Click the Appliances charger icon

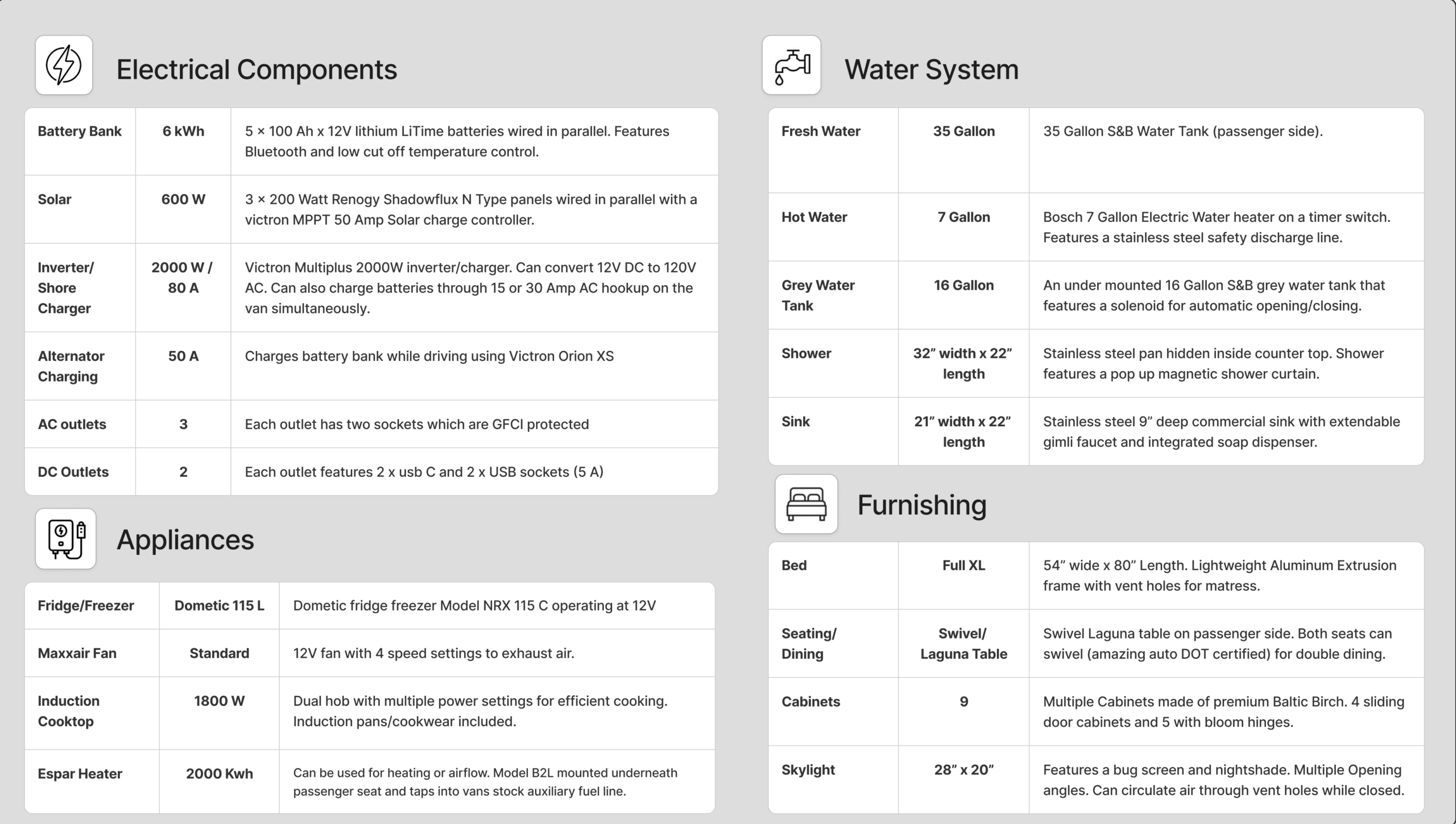66,538
